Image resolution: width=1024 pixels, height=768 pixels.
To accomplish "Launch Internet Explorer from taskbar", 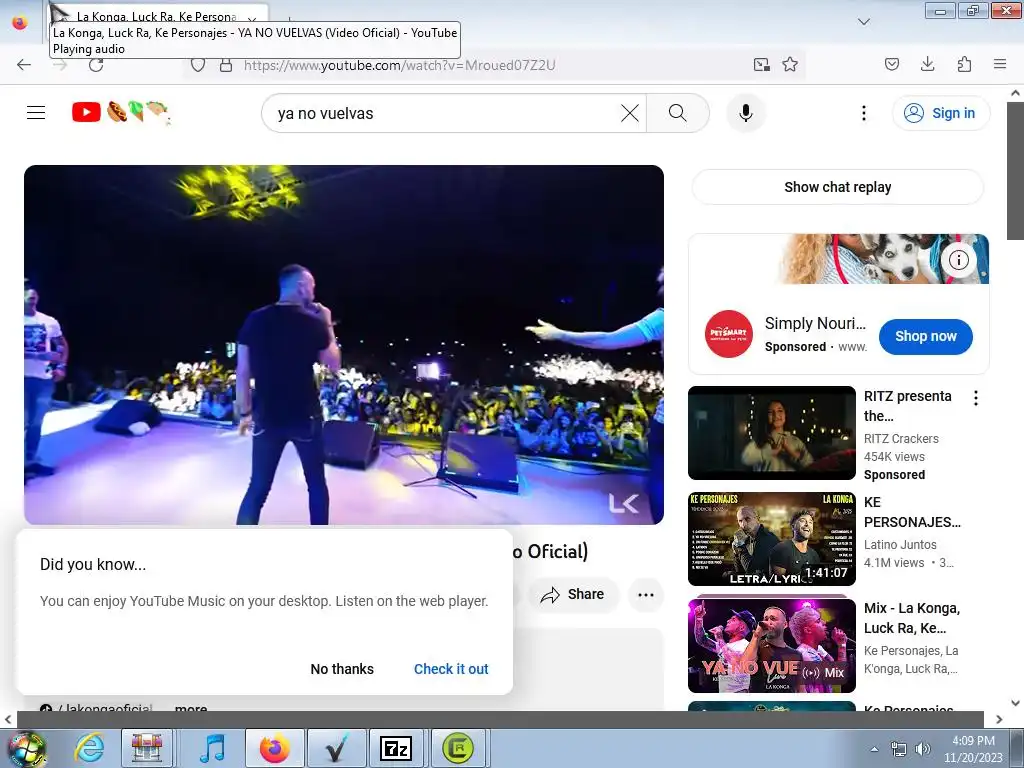I will pyautogui.click(x=89, y=748).
